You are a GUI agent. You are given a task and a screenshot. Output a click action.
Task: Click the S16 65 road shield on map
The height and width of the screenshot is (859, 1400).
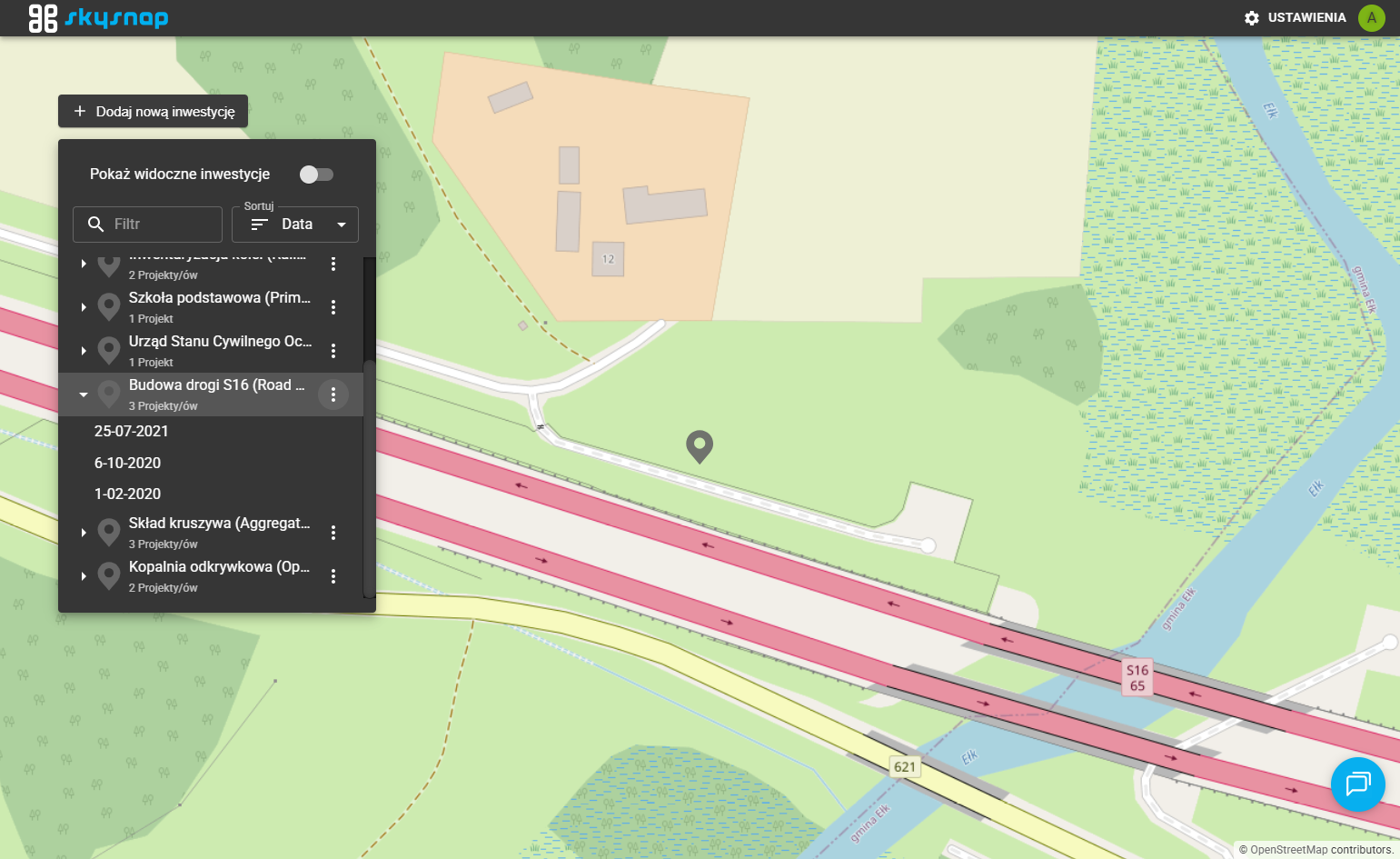(1137, 678)
